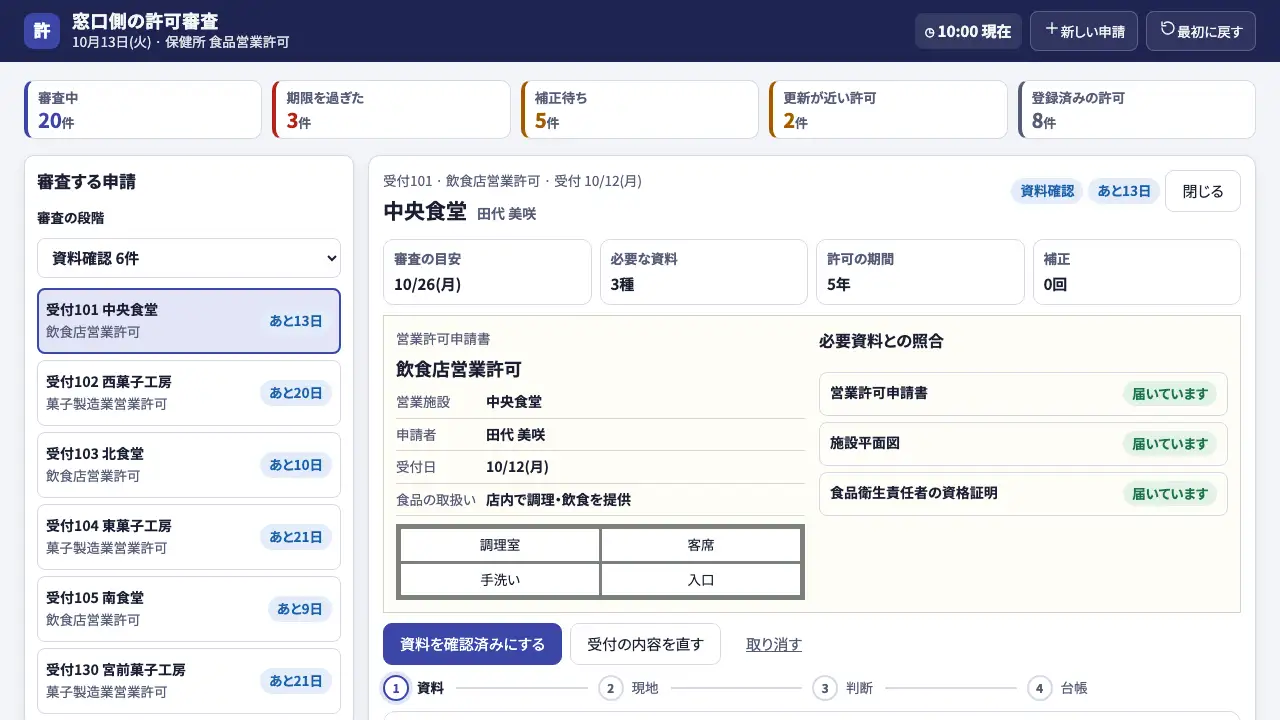Click the 審査の目安 10/26(月) tile
The image size is (1280, 720).
coord(487,272)
